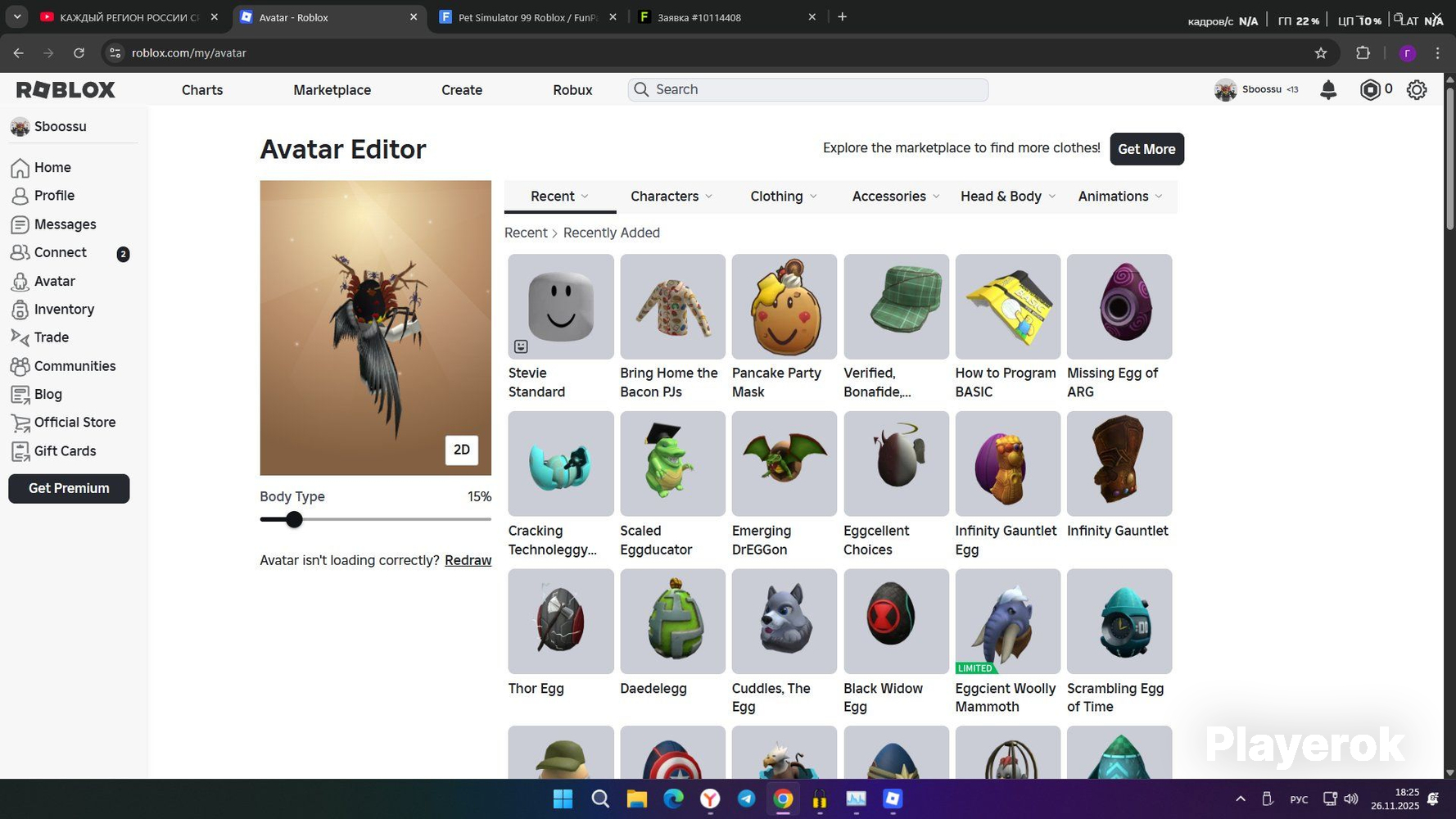This screenshot has height=819, width=1456.
Task: Open the Trade sidebar icon
Action: click(20, 337)
